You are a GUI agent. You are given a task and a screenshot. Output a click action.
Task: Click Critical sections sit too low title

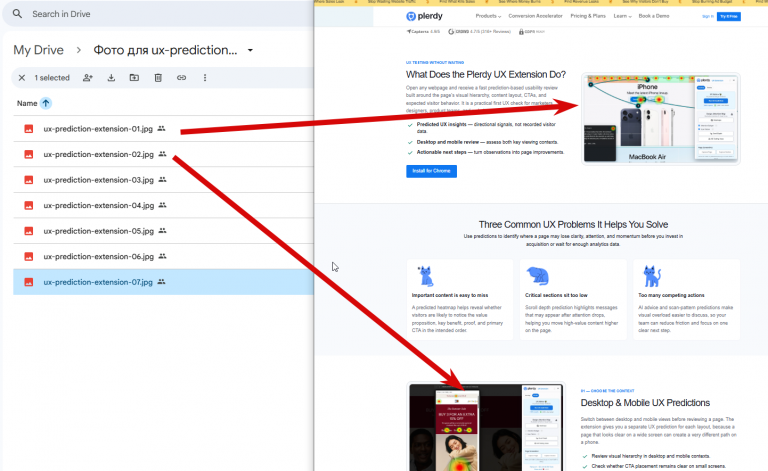click(x=556, y=295)
